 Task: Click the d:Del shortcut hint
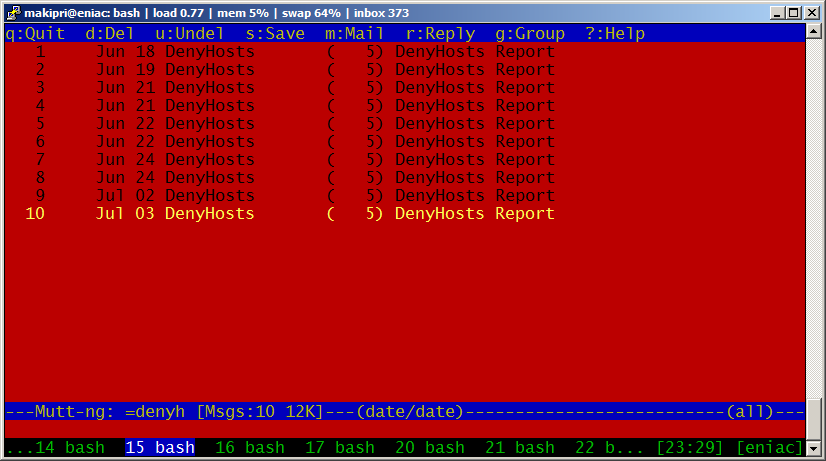point(110,34)
